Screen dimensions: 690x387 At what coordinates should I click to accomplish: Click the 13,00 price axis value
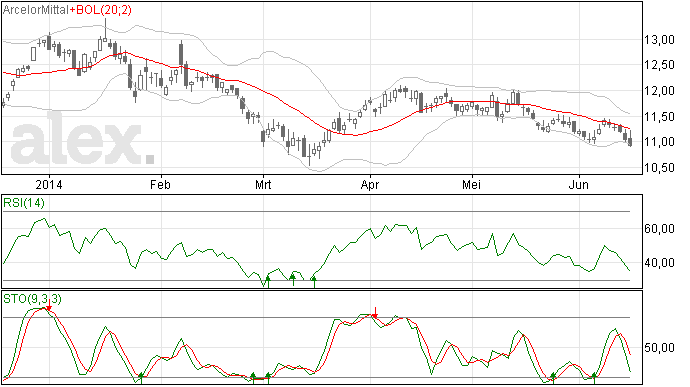[660, 40]
